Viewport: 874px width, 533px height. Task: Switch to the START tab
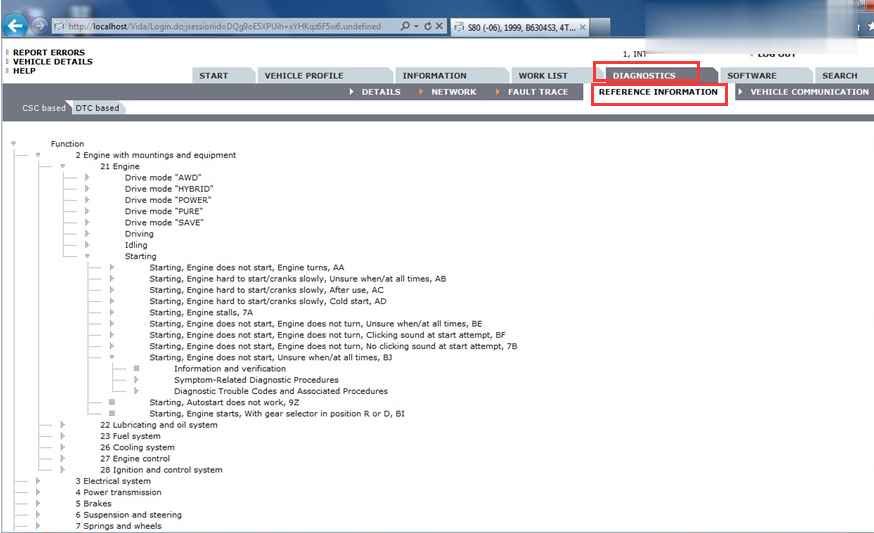click(213, 76)
